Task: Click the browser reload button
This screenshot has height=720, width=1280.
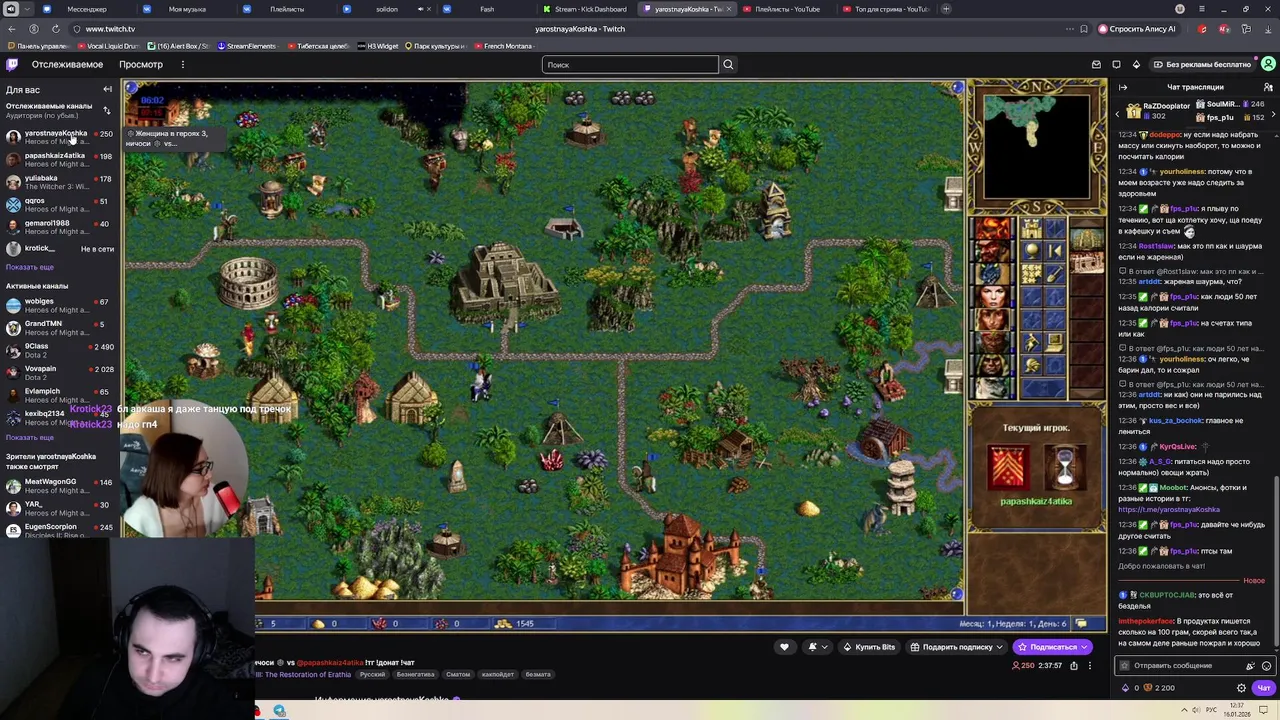Action: coord(55,29)
